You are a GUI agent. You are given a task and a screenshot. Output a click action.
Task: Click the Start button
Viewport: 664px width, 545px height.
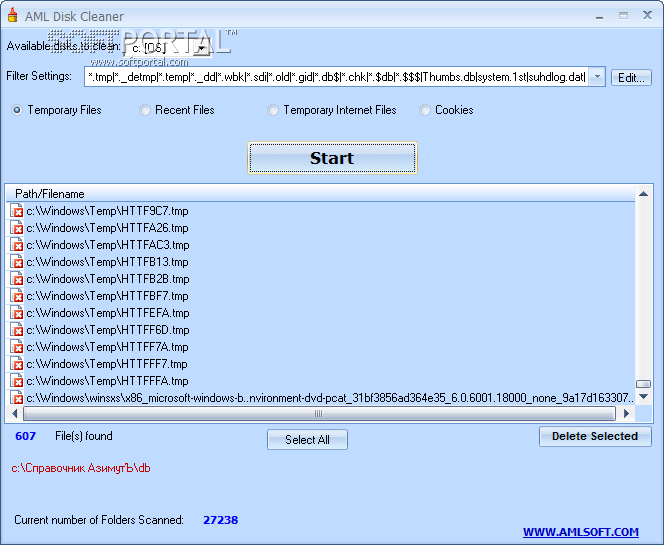click(332, 158)
